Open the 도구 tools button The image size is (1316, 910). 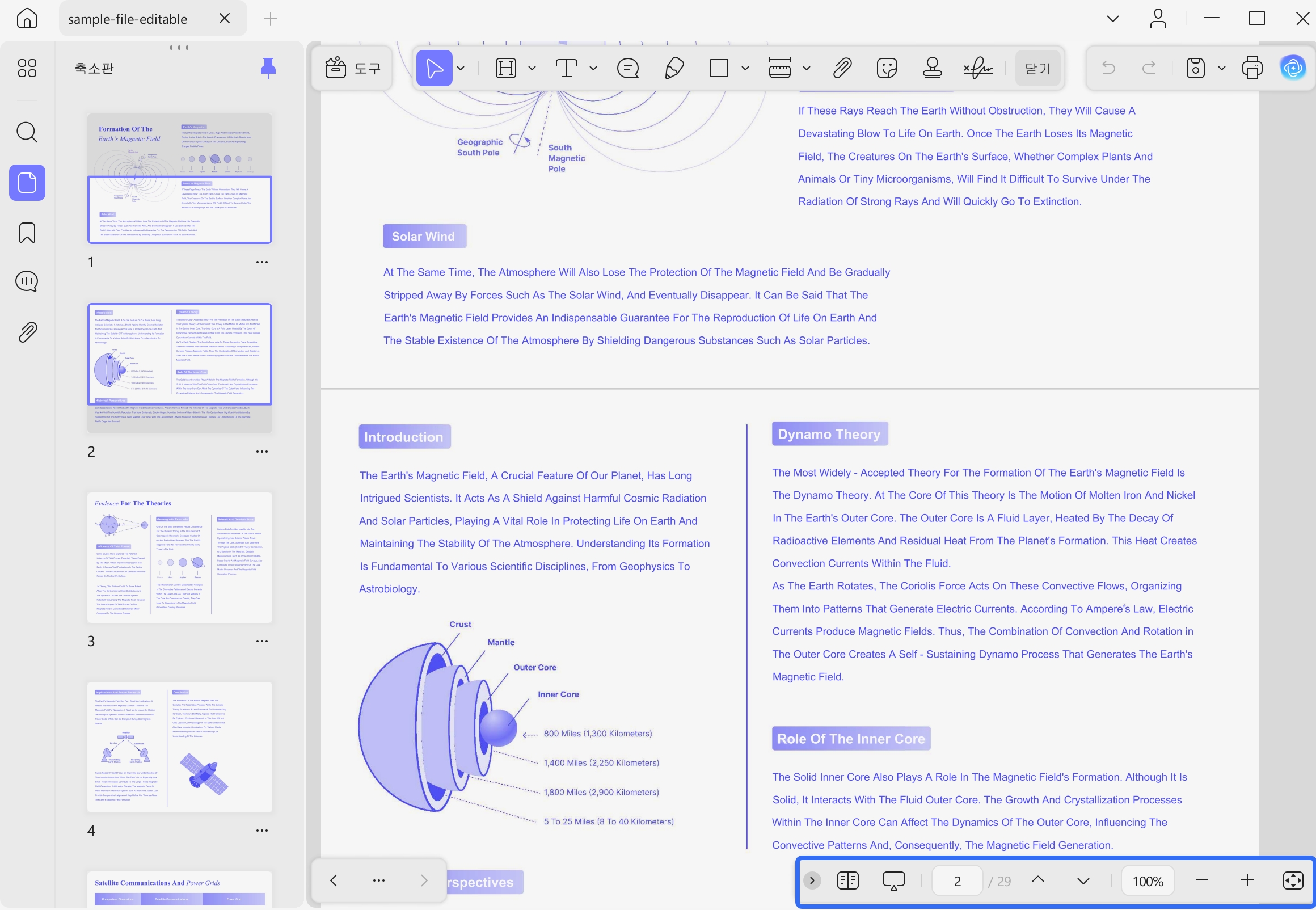coord(352,69)
